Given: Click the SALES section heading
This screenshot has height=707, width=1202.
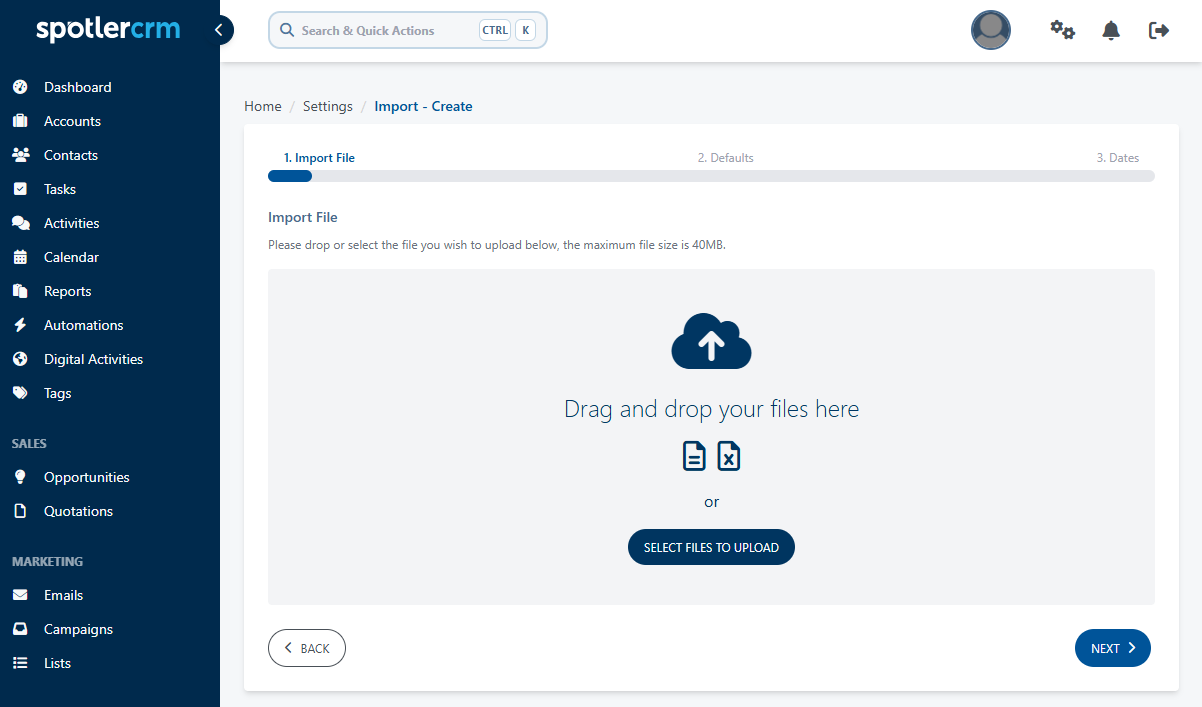Looking at the screenshot, I should click(30, 443).
